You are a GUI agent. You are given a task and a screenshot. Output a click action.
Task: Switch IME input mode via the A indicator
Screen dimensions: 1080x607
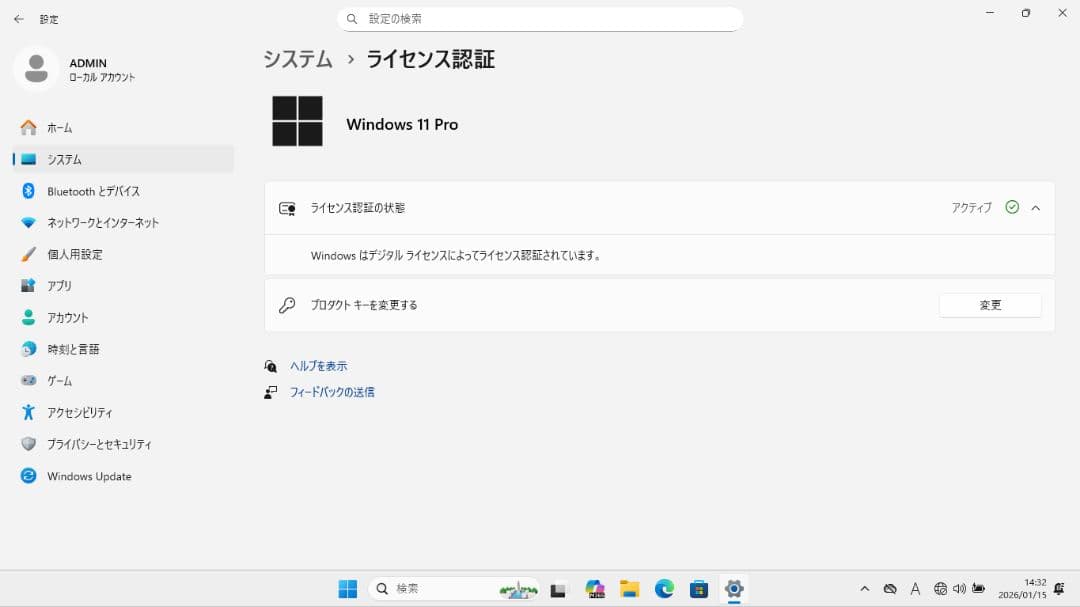tap(916, 589)
